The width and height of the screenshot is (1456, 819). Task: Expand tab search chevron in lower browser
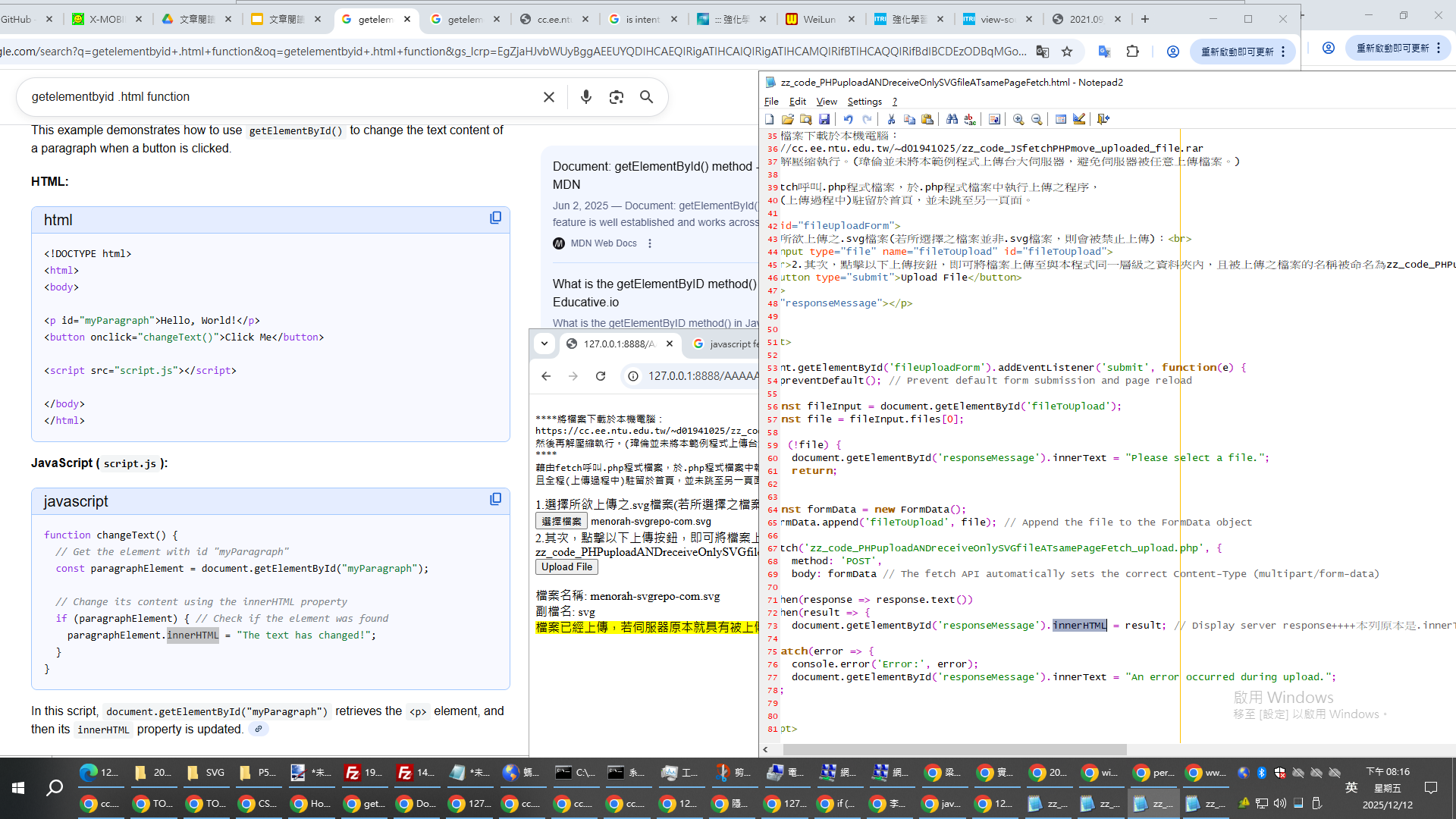(544, 344)
